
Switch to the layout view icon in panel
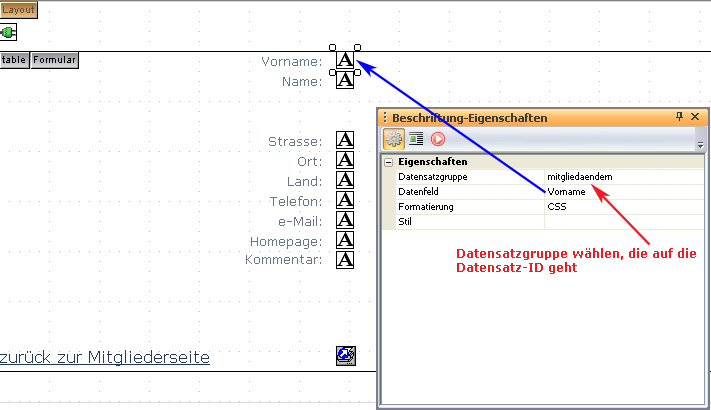[416, 139]
